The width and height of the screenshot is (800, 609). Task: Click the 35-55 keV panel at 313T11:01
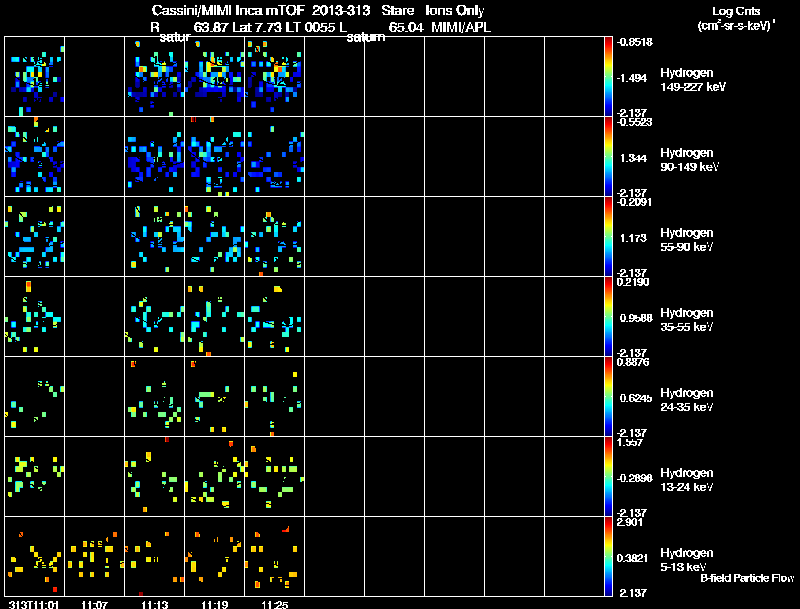pos(35,317)
